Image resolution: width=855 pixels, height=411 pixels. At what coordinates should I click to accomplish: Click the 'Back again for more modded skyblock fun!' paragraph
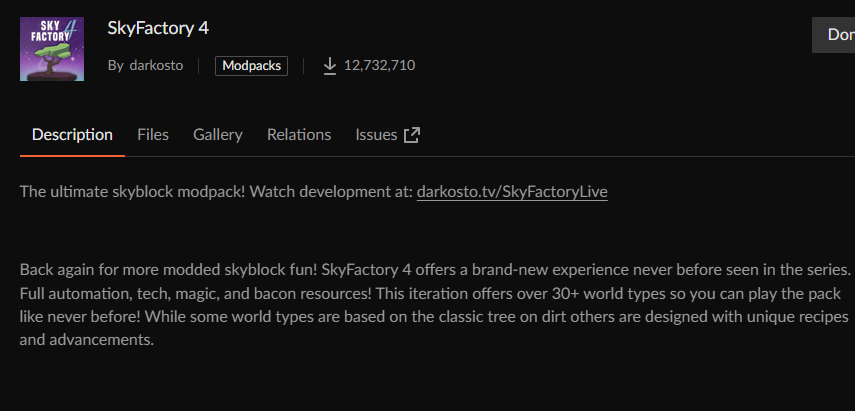(436, 305)
